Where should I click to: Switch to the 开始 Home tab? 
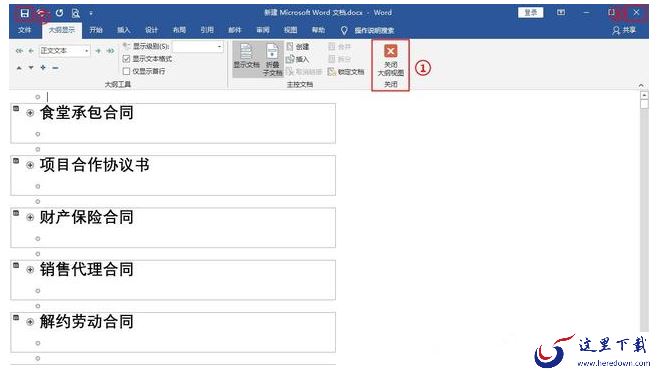[x=96, y=30]
